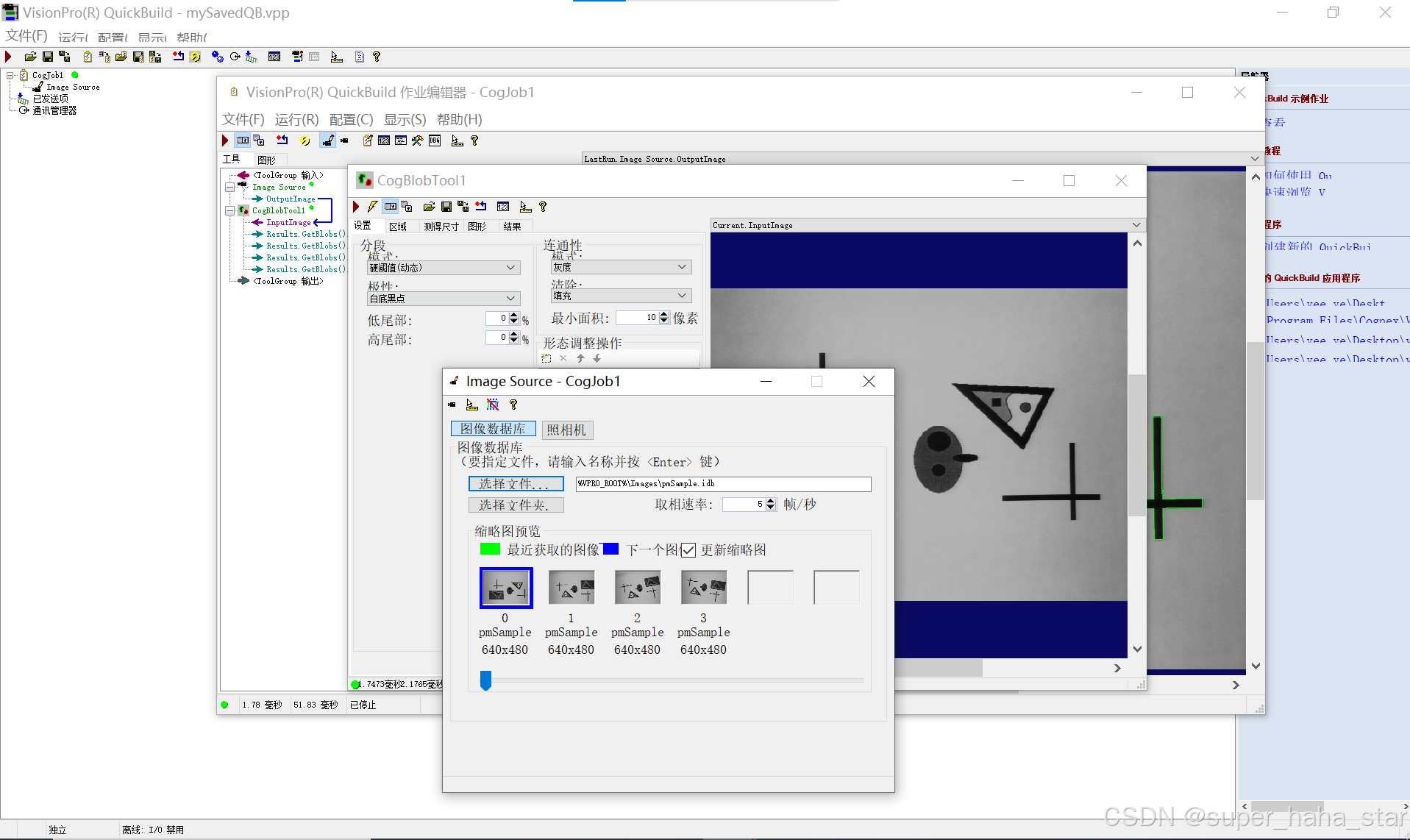Click the image source brush icon in job editor toolbar
The height and width of the screenshot is (840, 1410).
328,140
